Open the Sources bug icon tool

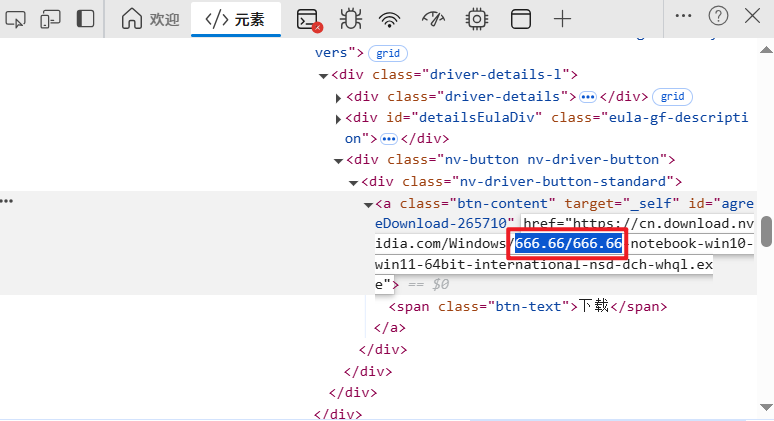coord(350,18)
